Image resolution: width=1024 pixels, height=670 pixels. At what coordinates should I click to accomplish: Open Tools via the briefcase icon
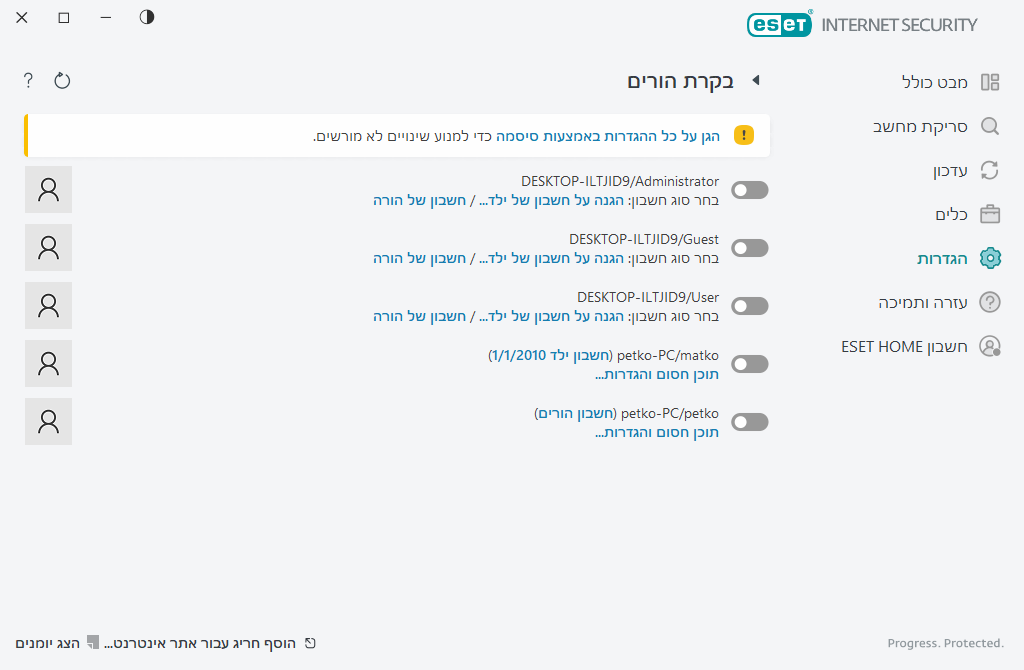pyautogui.click(x=990, y=214)
